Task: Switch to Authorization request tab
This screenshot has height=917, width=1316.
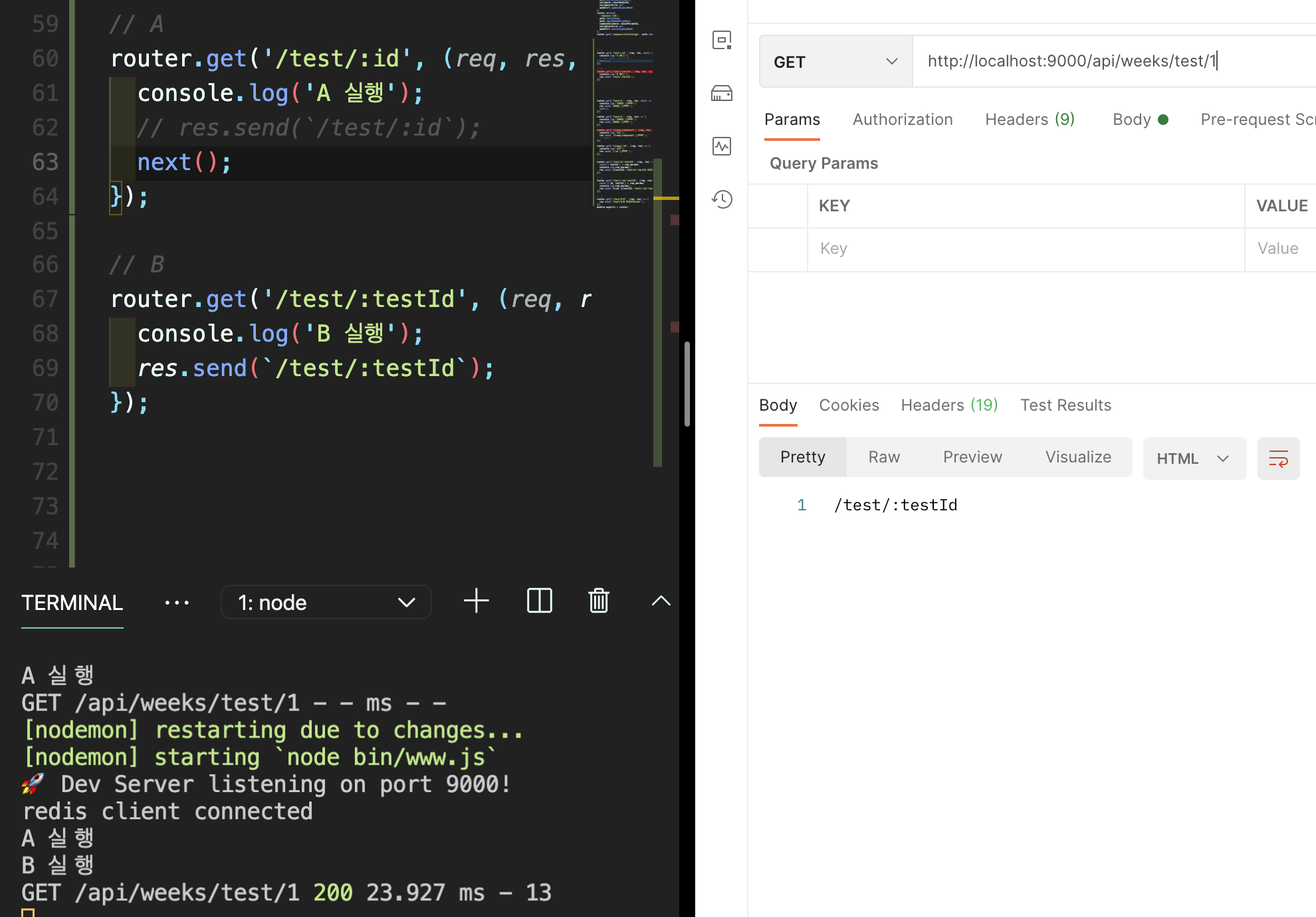Action: (902, 120)
